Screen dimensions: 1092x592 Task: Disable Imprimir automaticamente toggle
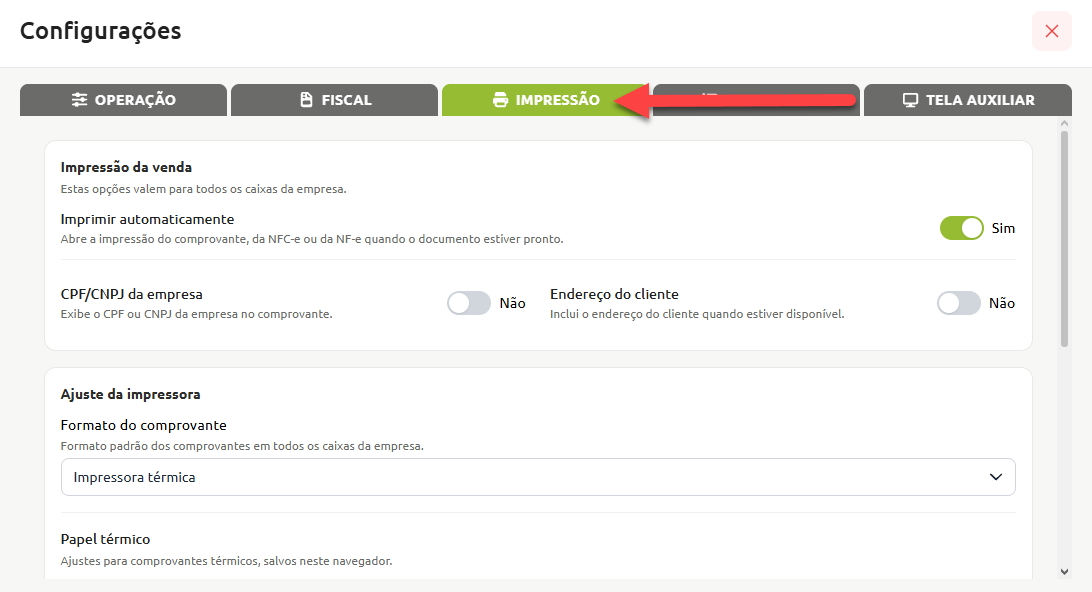coord(961,228)
